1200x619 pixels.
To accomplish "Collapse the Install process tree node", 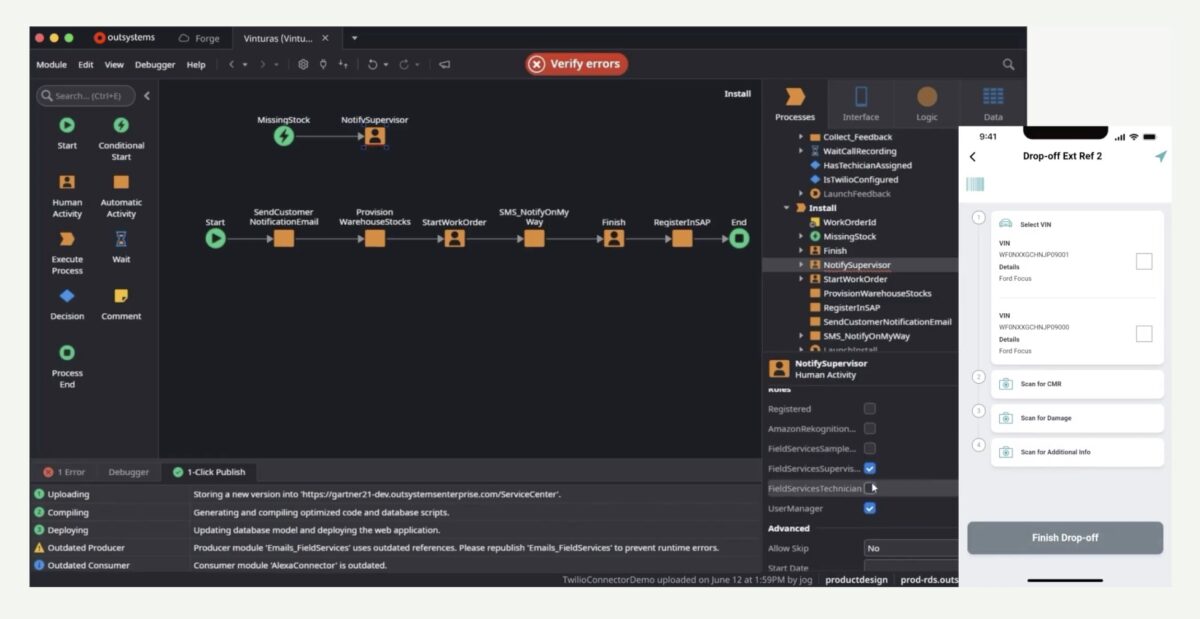I will (787, 208).
